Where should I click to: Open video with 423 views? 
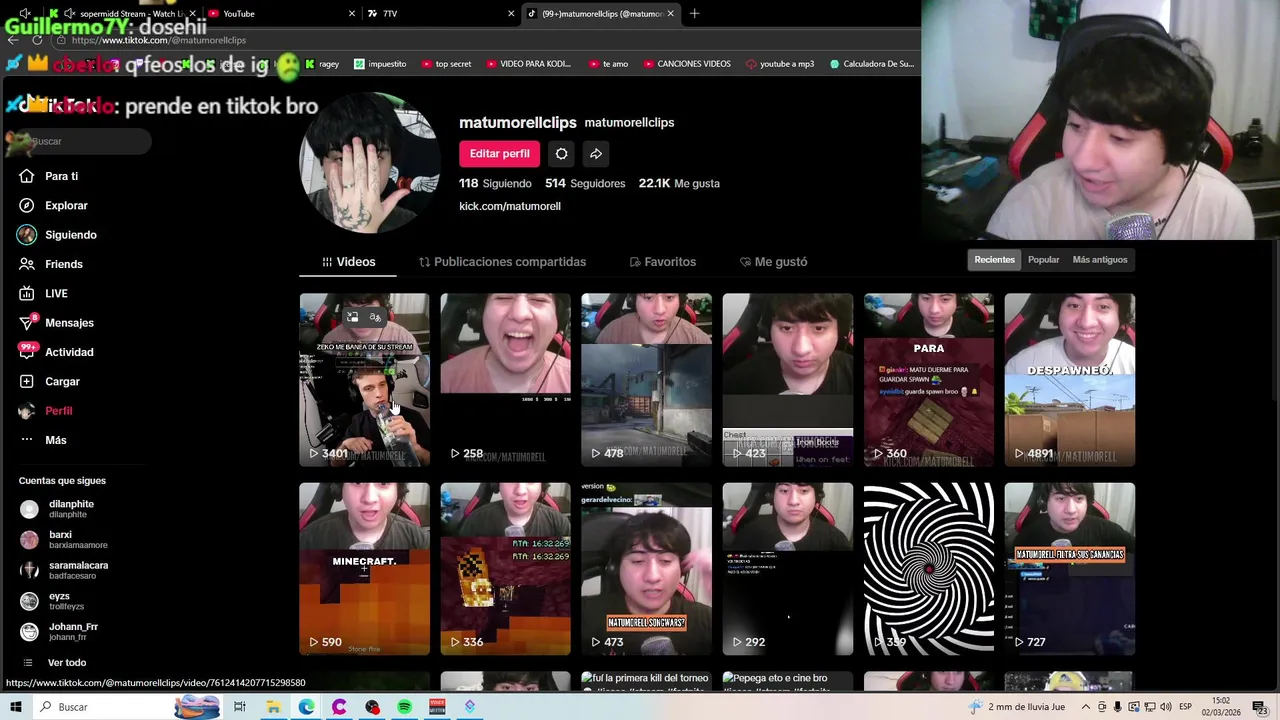788,380
